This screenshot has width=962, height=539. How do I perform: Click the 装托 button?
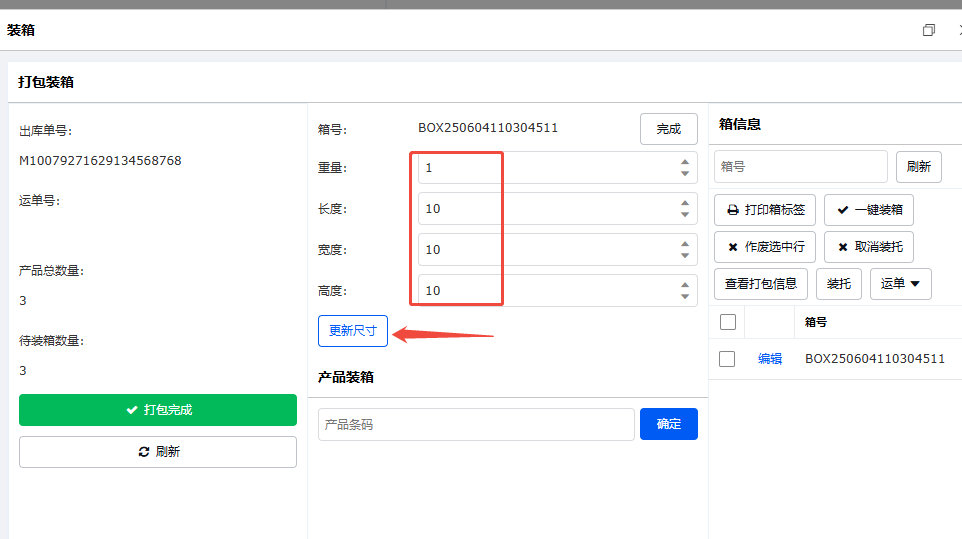[x=839, y=284]
